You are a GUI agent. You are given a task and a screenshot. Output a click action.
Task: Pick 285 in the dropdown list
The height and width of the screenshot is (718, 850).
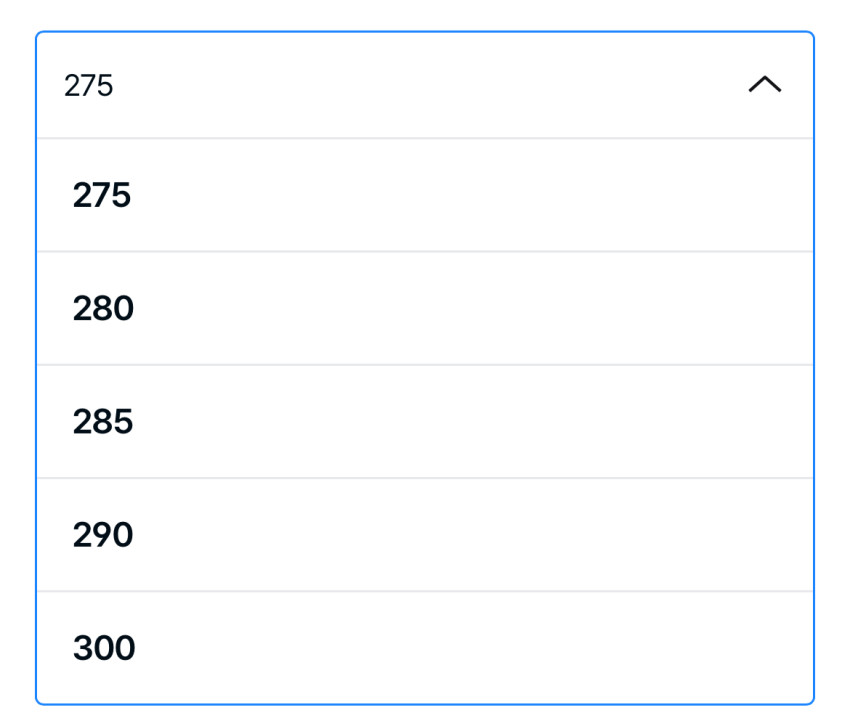tap(103, 422)
